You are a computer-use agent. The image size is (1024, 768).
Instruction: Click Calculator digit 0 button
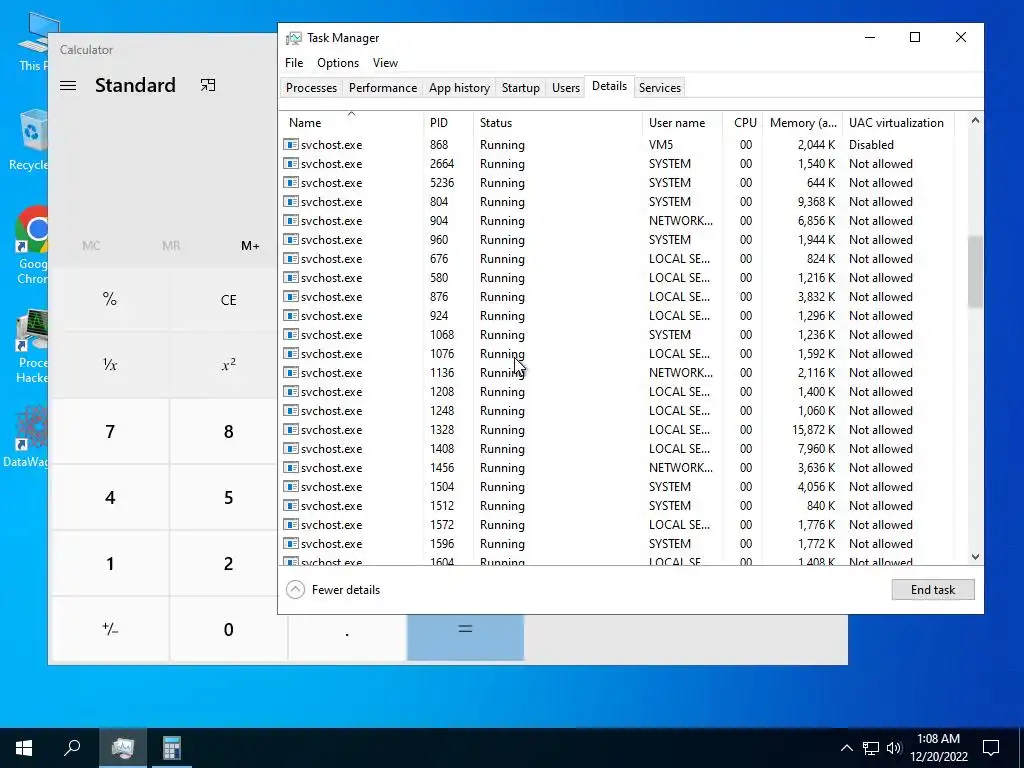click(228, 629)
